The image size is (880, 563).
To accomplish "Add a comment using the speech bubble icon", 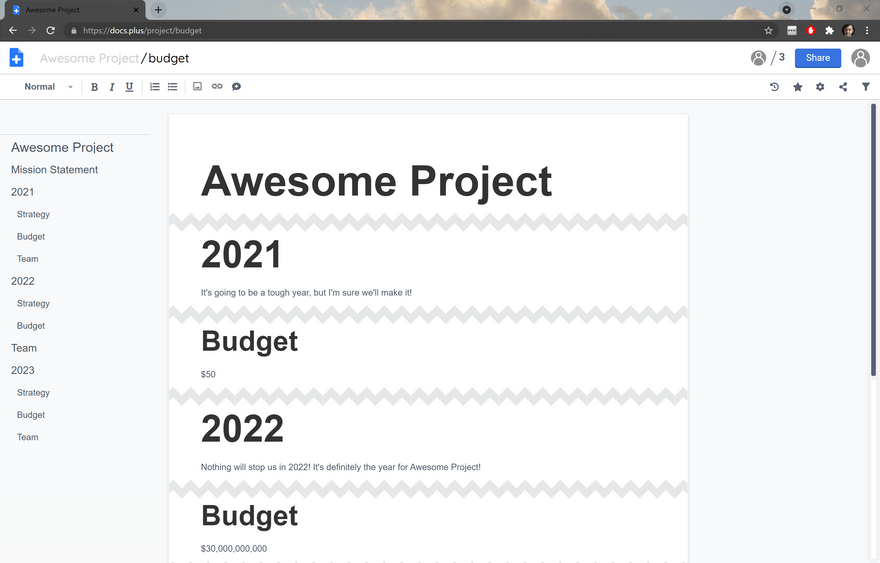I will click(x=237, y=87).
